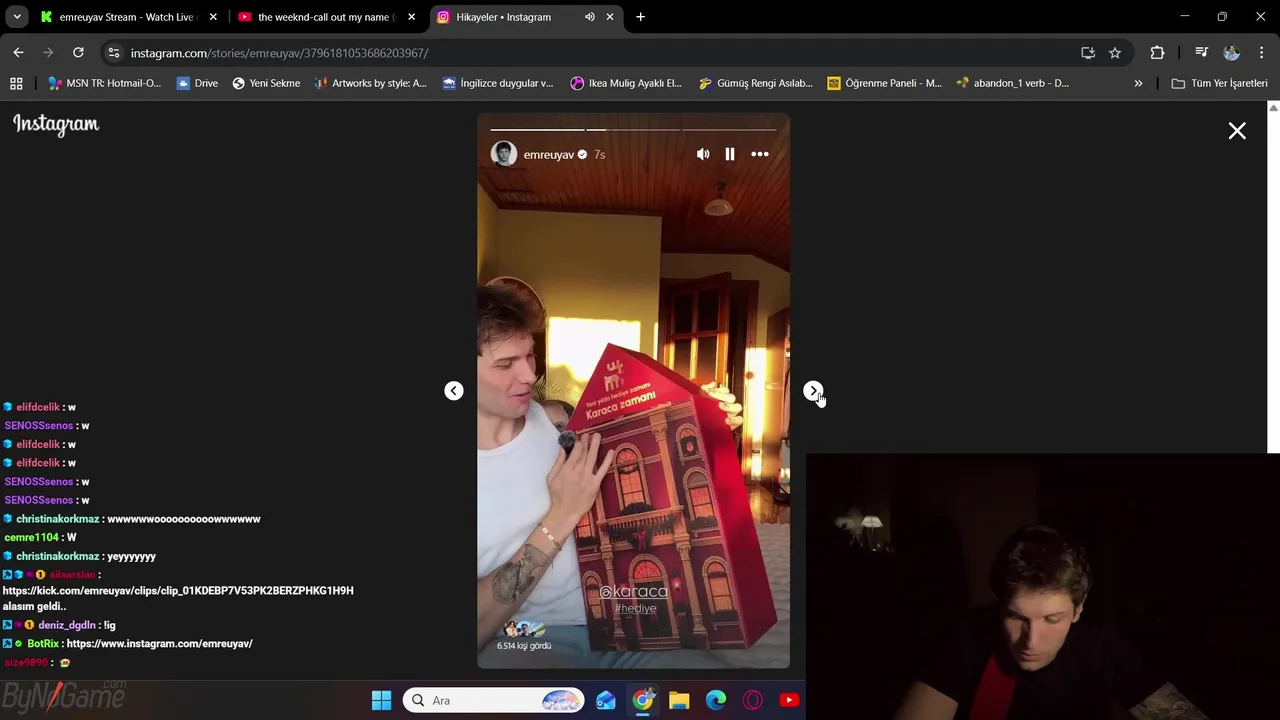Open abandon_1 verb bookmark
Screen dimensions: 1280x720
coord(1012,83)
